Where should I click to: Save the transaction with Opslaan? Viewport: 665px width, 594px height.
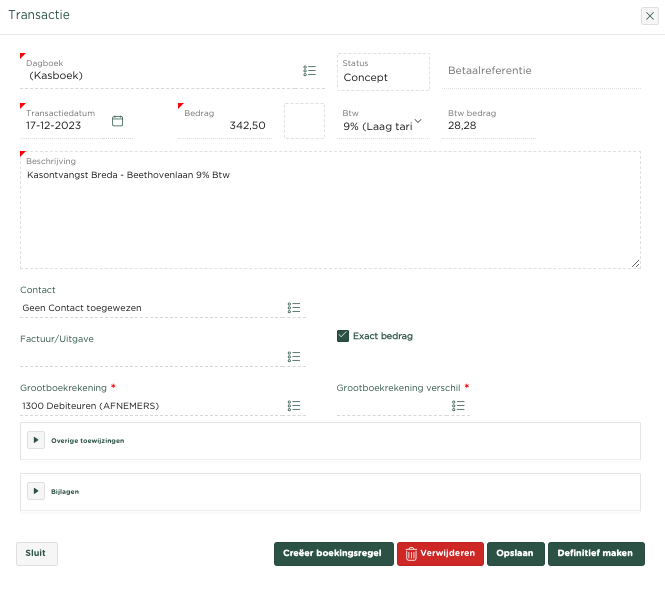tap(515, 553)
